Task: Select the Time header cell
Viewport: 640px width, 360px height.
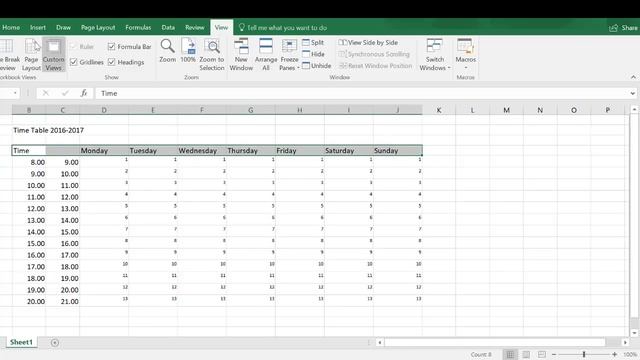Action: 29,151
